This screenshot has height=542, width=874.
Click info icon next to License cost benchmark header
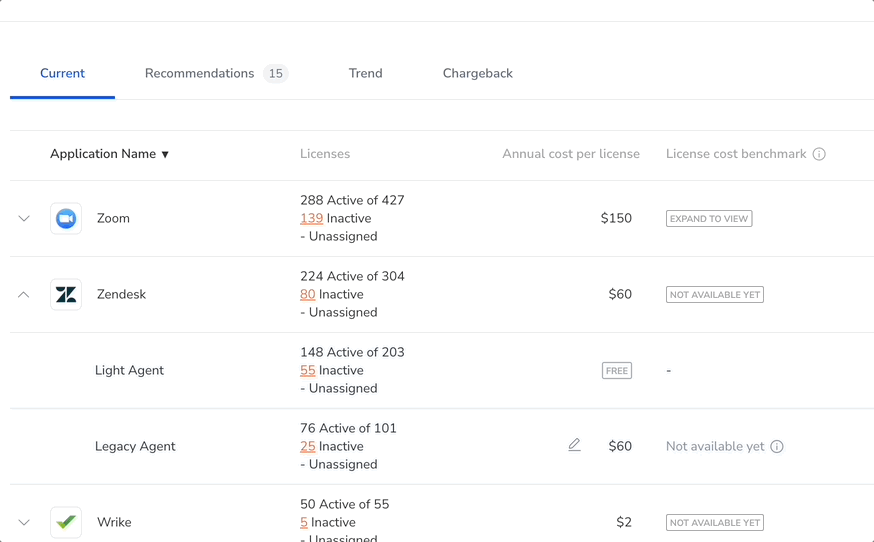[x=819, y=154]
